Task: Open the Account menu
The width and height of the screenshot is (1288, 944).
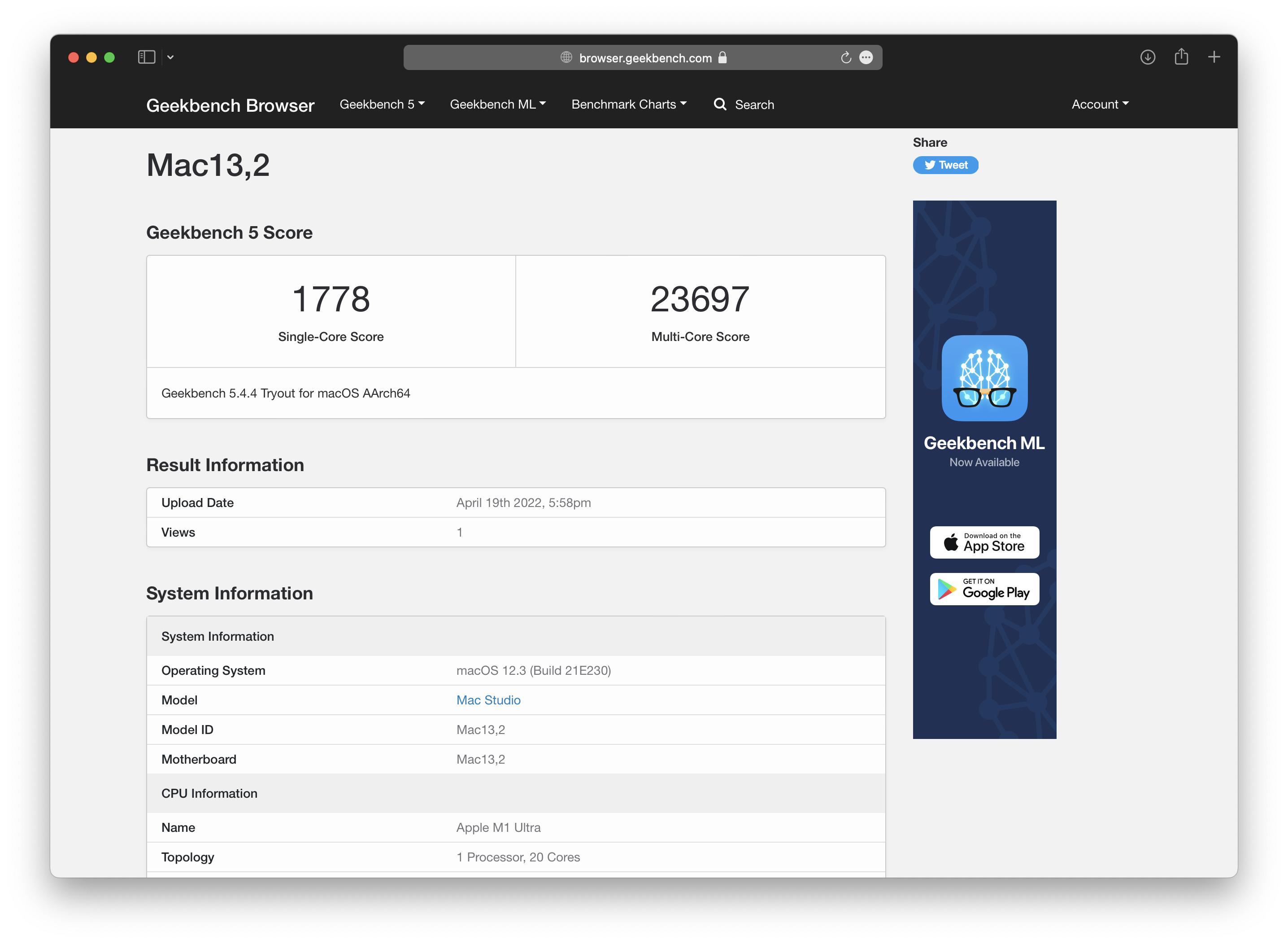Action: pos(1100,104)
